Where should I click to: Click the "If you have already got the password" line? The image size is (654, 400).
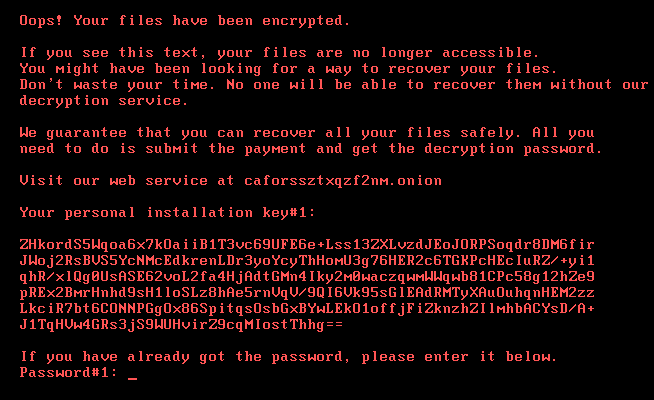tap(287, 356)
